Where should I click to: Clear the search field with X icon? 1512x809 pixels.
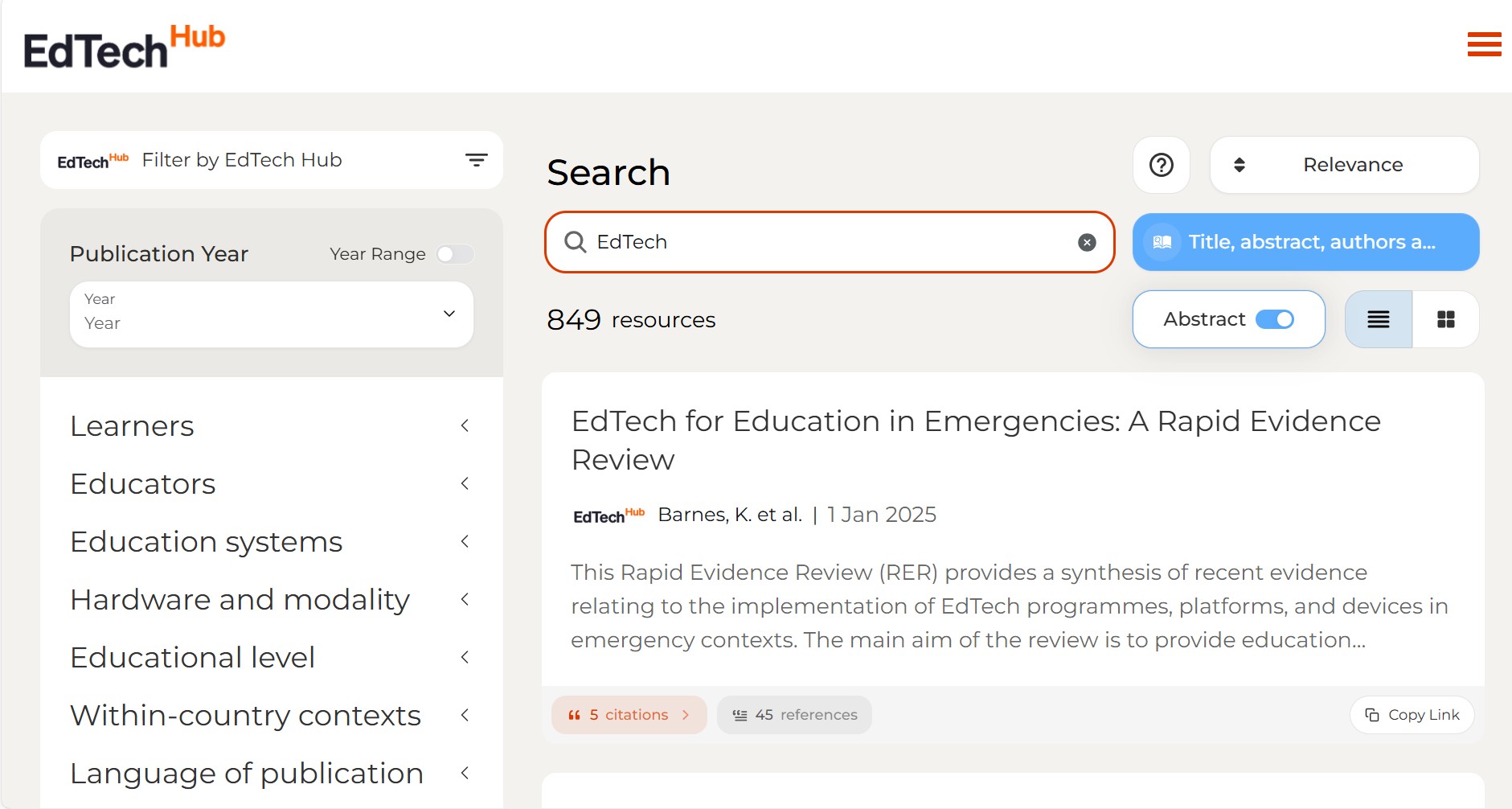point(1087,242)
